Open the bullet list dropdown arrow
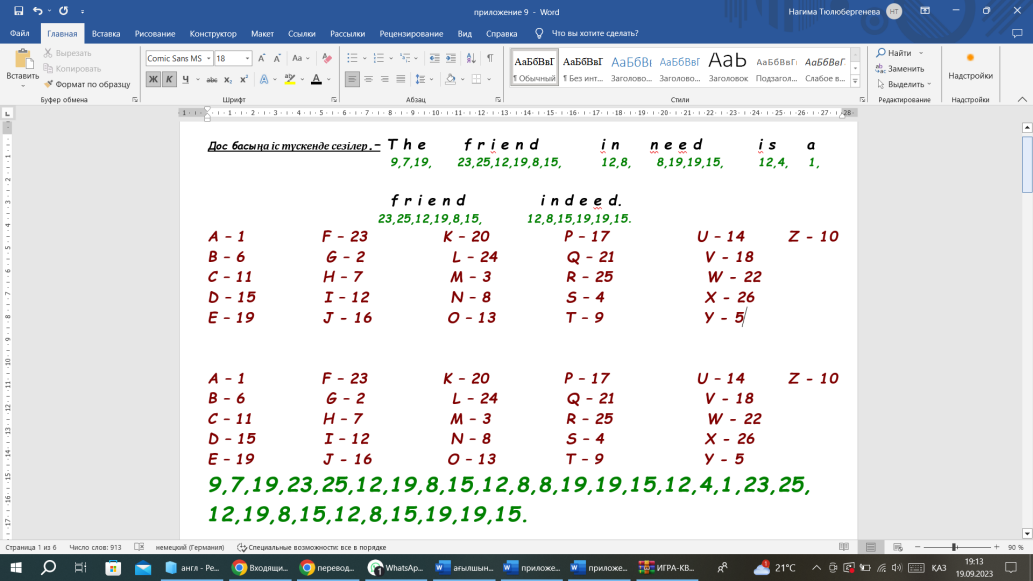Screen dimensions: 1033x581 [x=364, y=58]
